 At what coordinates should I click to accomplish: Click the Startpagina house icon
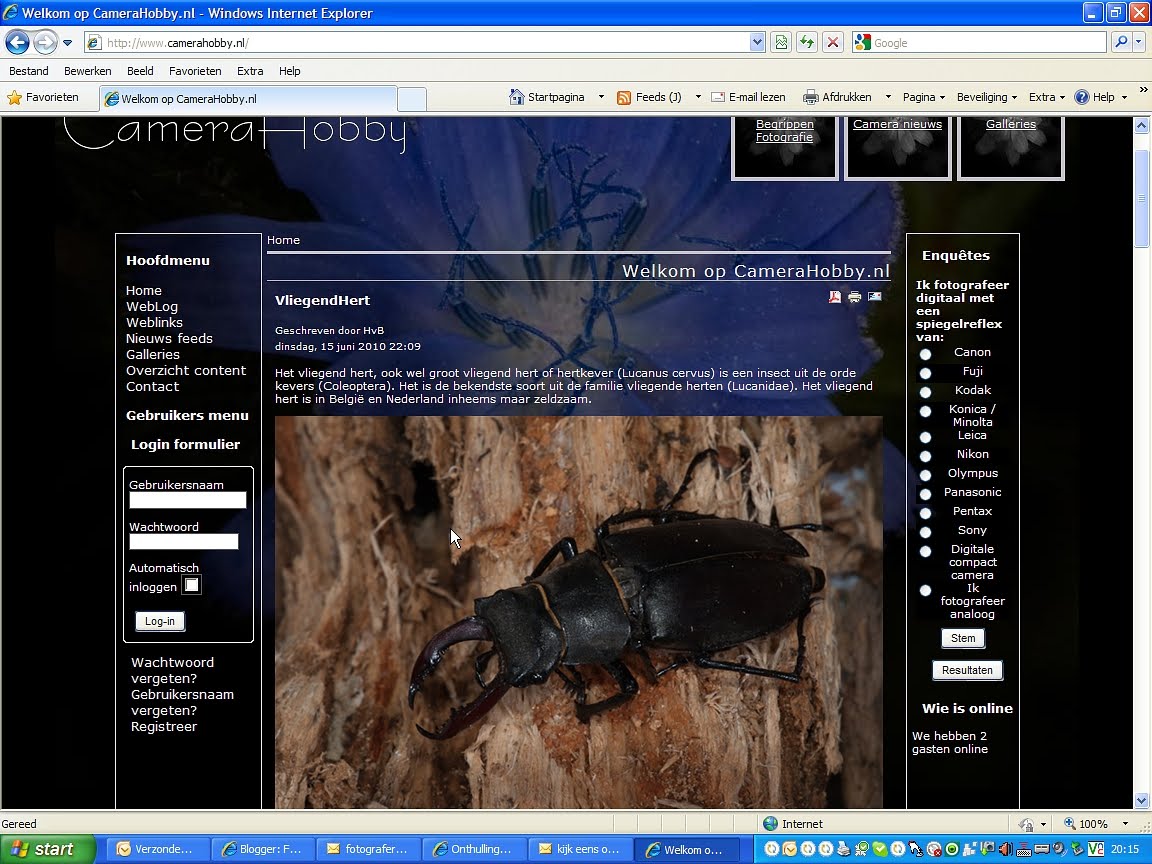click(516, 97)
